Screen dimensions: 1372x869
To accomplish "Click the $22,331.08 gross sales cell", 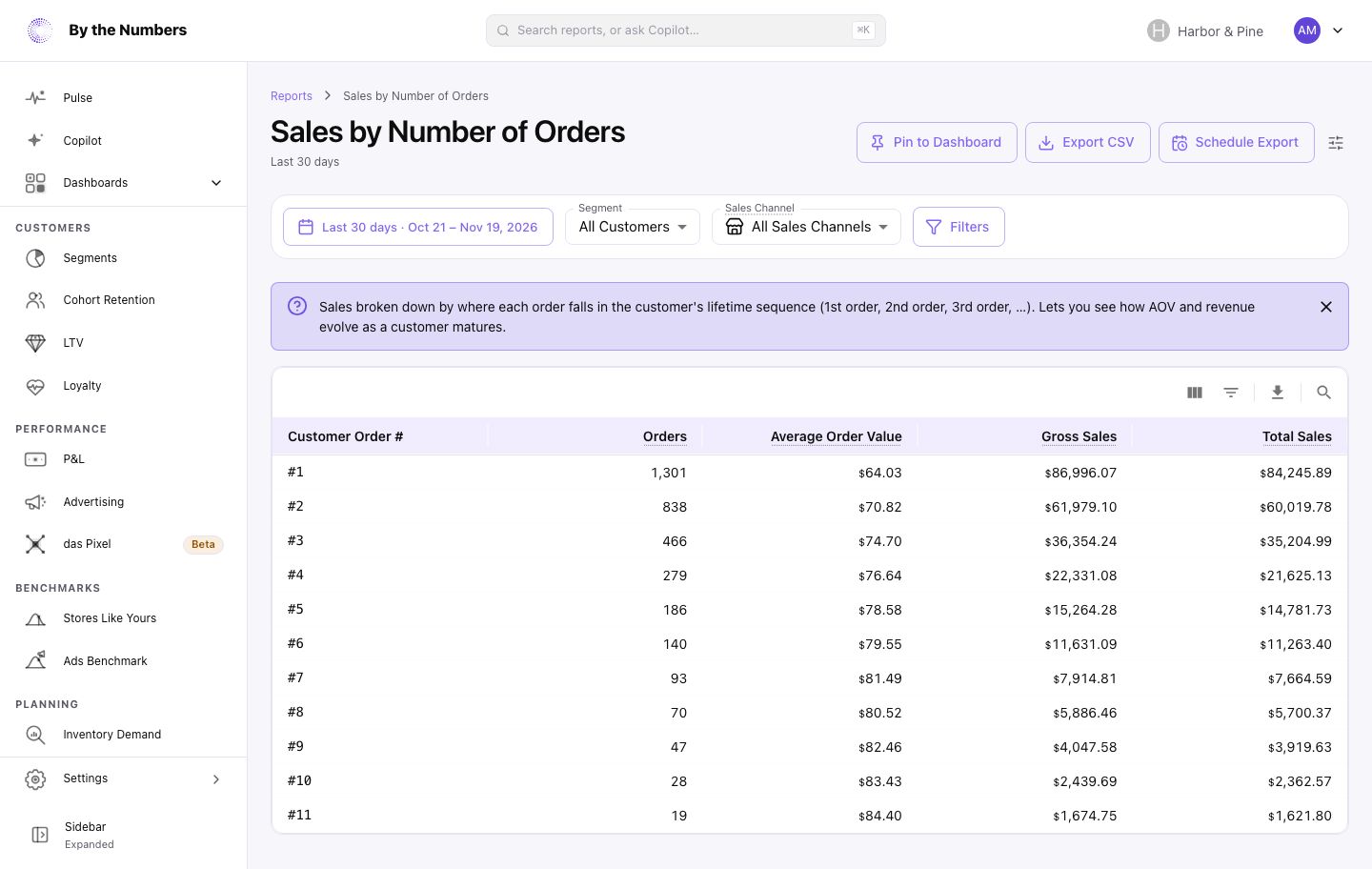I will 1080,576.
